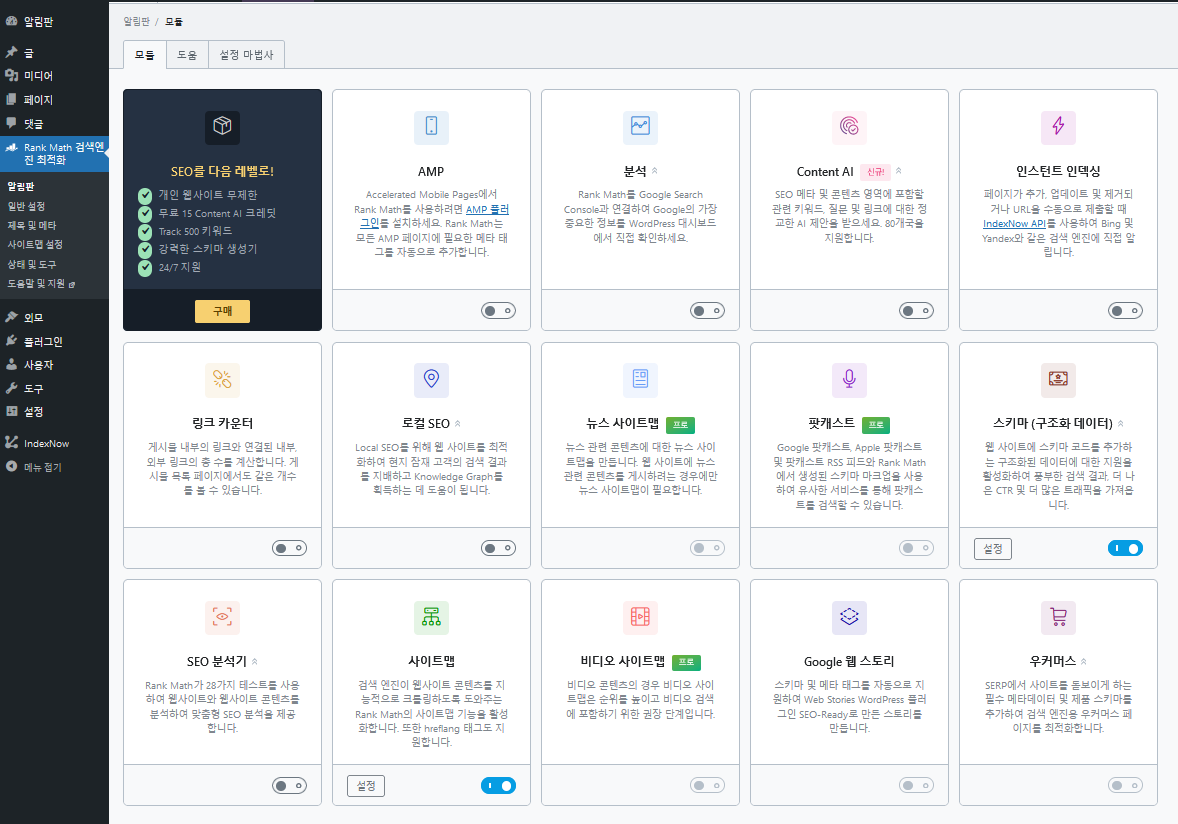1178x824 pixels.
Task: Click the 인스턴트 인덱싱 lightning icon
Action: click(1058, 128)
